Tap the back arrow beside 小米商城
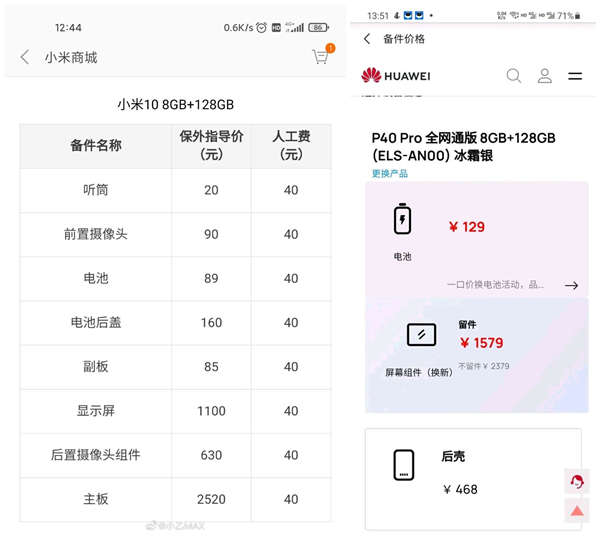Image resolution: width=600 pixels, height=537 pixels. click(x=25, y=57)
